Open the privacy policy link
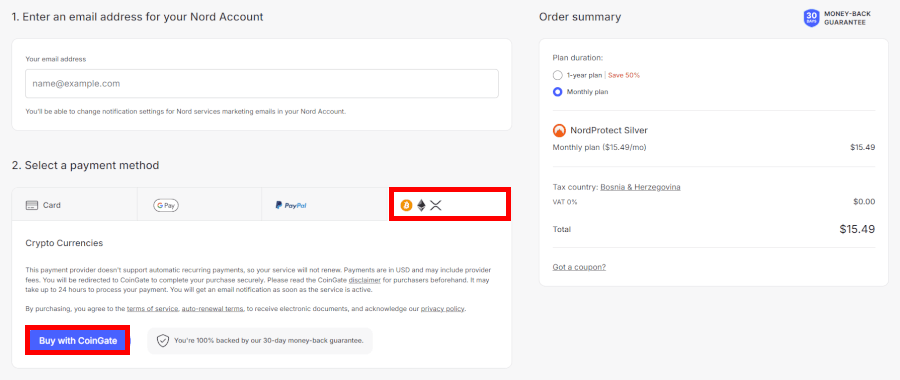 pyautogui.click(x=443, y=309)
